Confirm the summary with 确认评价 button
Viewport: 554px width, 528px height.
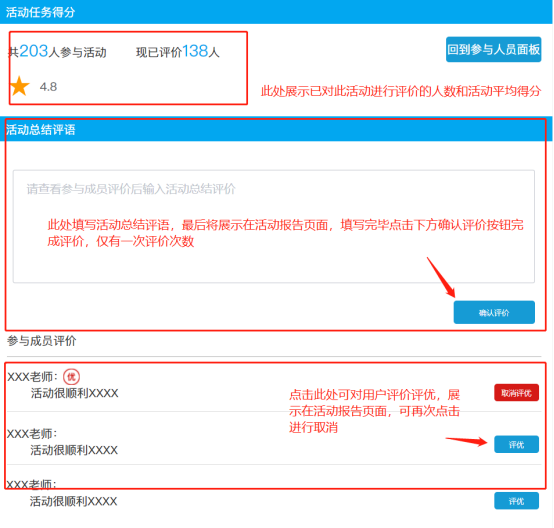[494, 312]
